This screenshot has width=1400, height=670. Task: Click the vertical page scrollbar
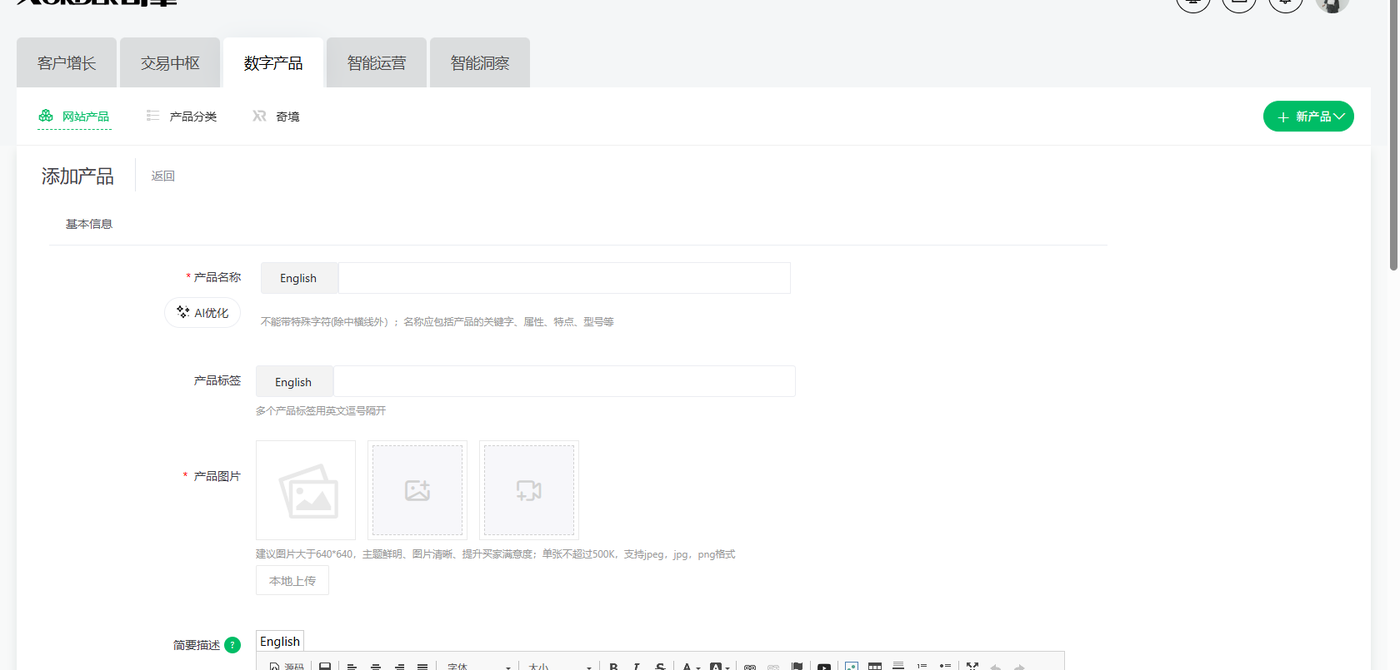1394,136
